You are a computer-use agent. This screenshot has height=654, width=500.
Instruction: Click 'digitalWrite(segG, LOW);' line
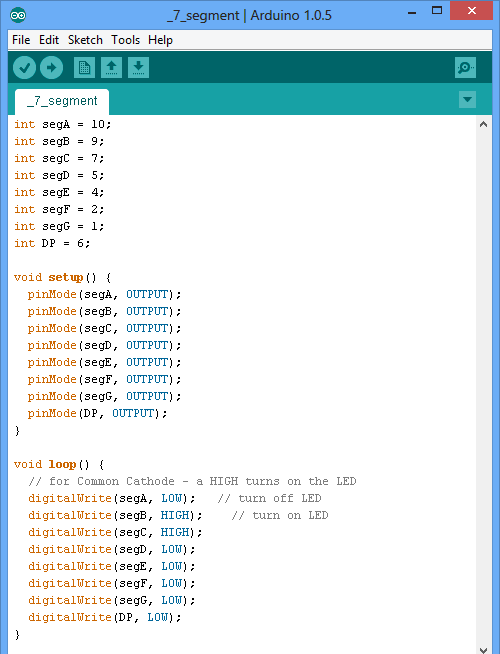[111, 600]
